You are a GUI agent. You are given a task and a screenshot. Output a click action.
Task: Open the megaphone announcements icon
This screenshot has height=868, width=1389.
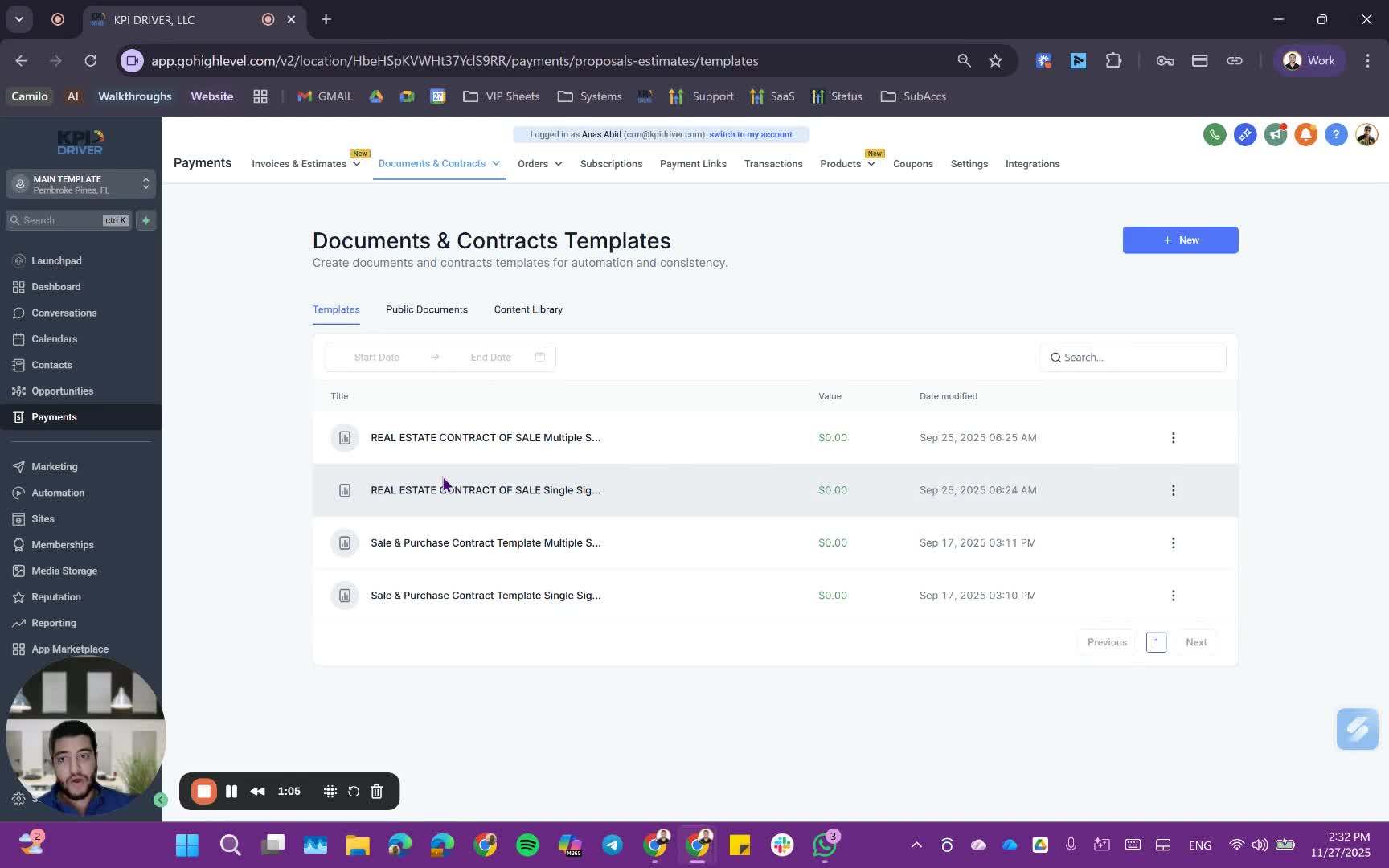1276,135
